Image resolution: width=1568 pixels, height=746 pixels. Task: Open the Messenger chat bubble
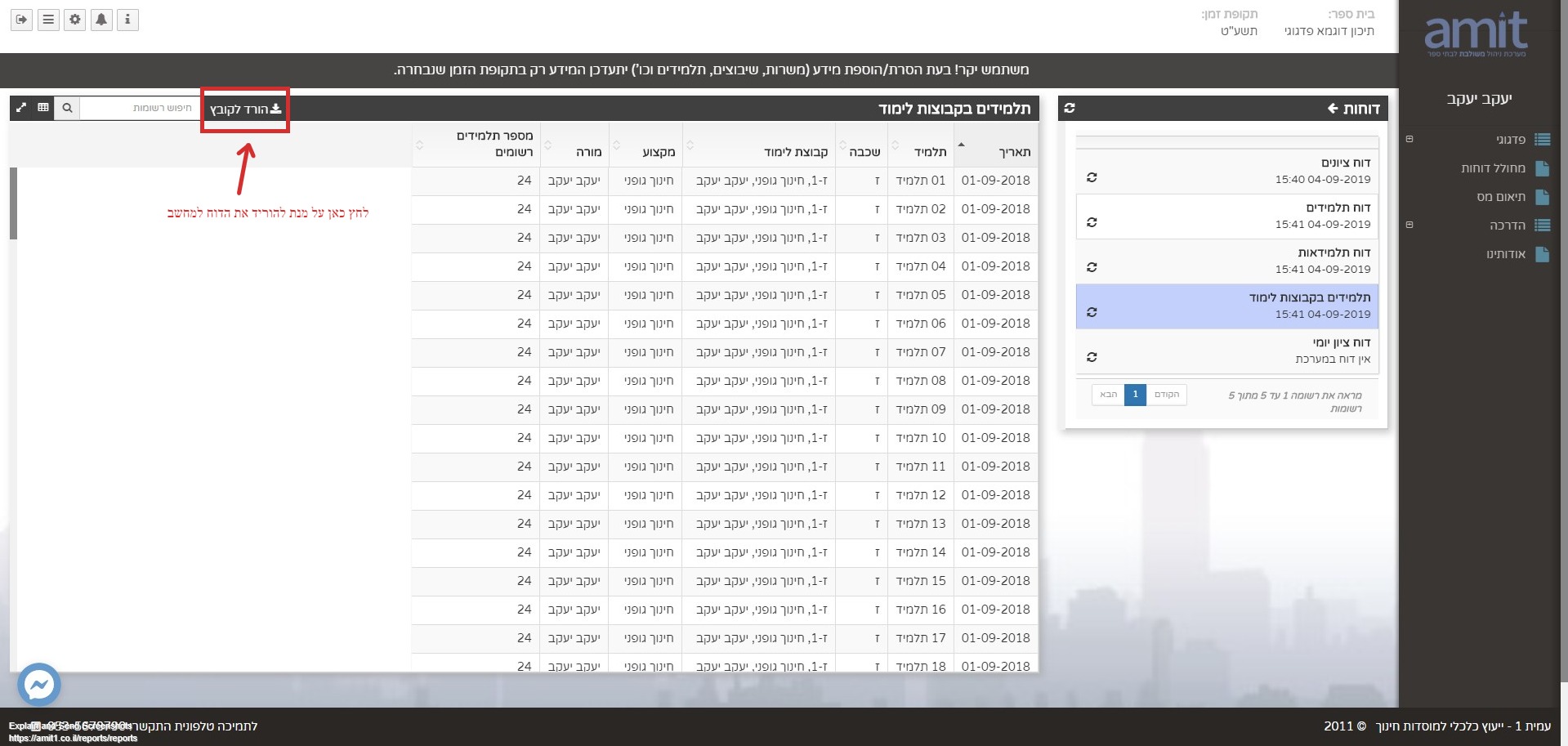point(38,685)
